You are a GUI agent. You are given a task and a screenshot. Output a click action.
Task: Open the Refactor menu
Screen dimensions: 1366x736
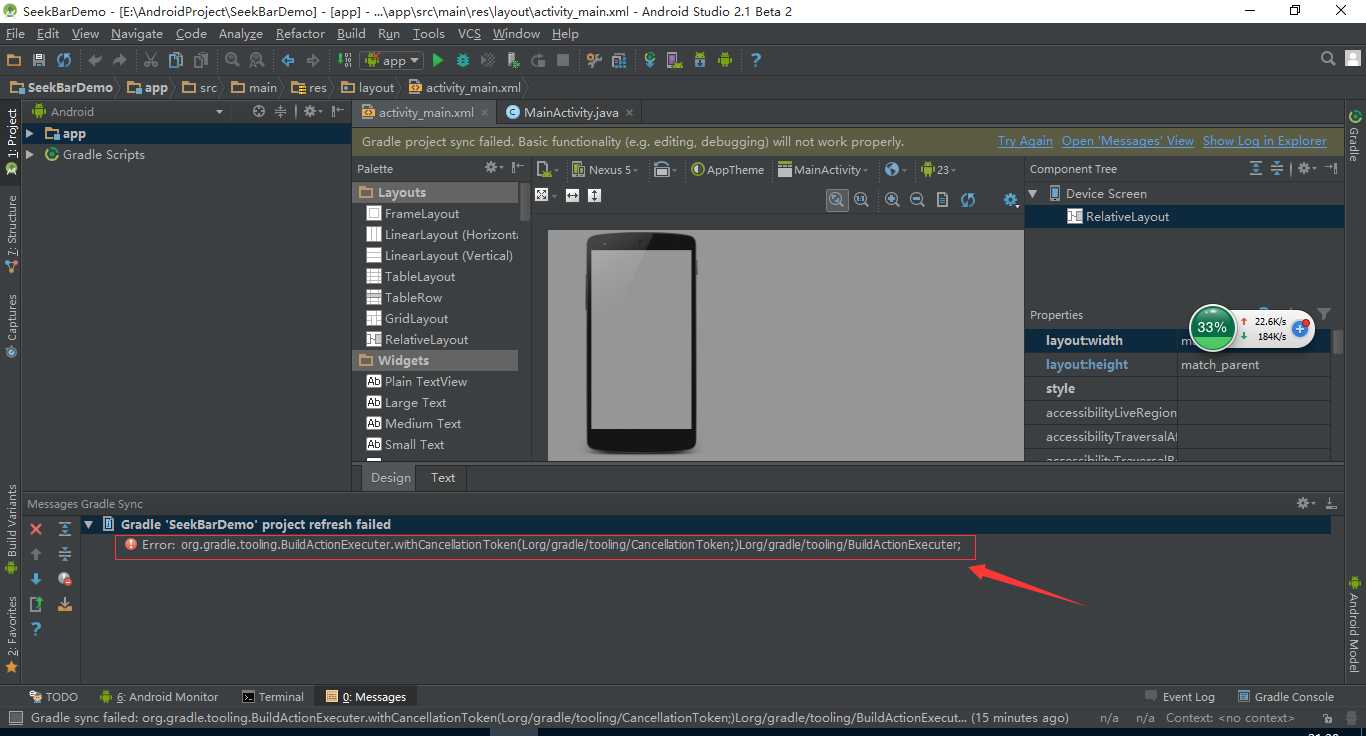tap(300, 33)
